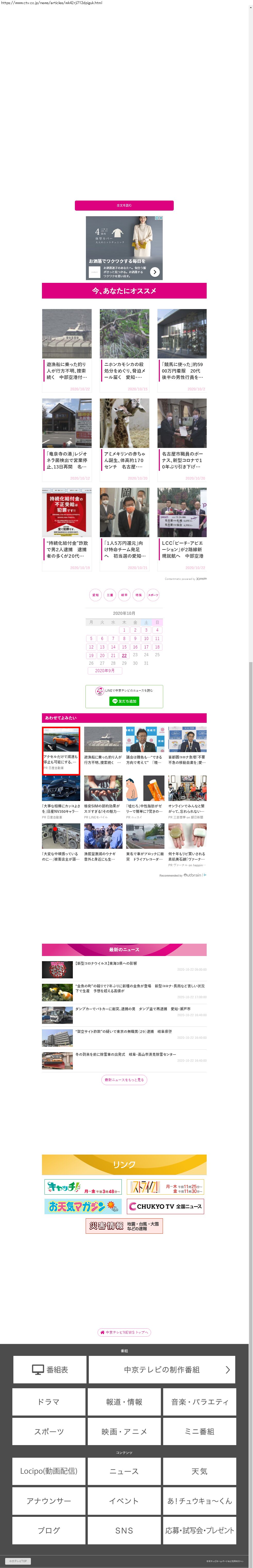Screen dimensions: 253x1568
Task: Select the スポーツ category tag
Action: tap(153, 595)
